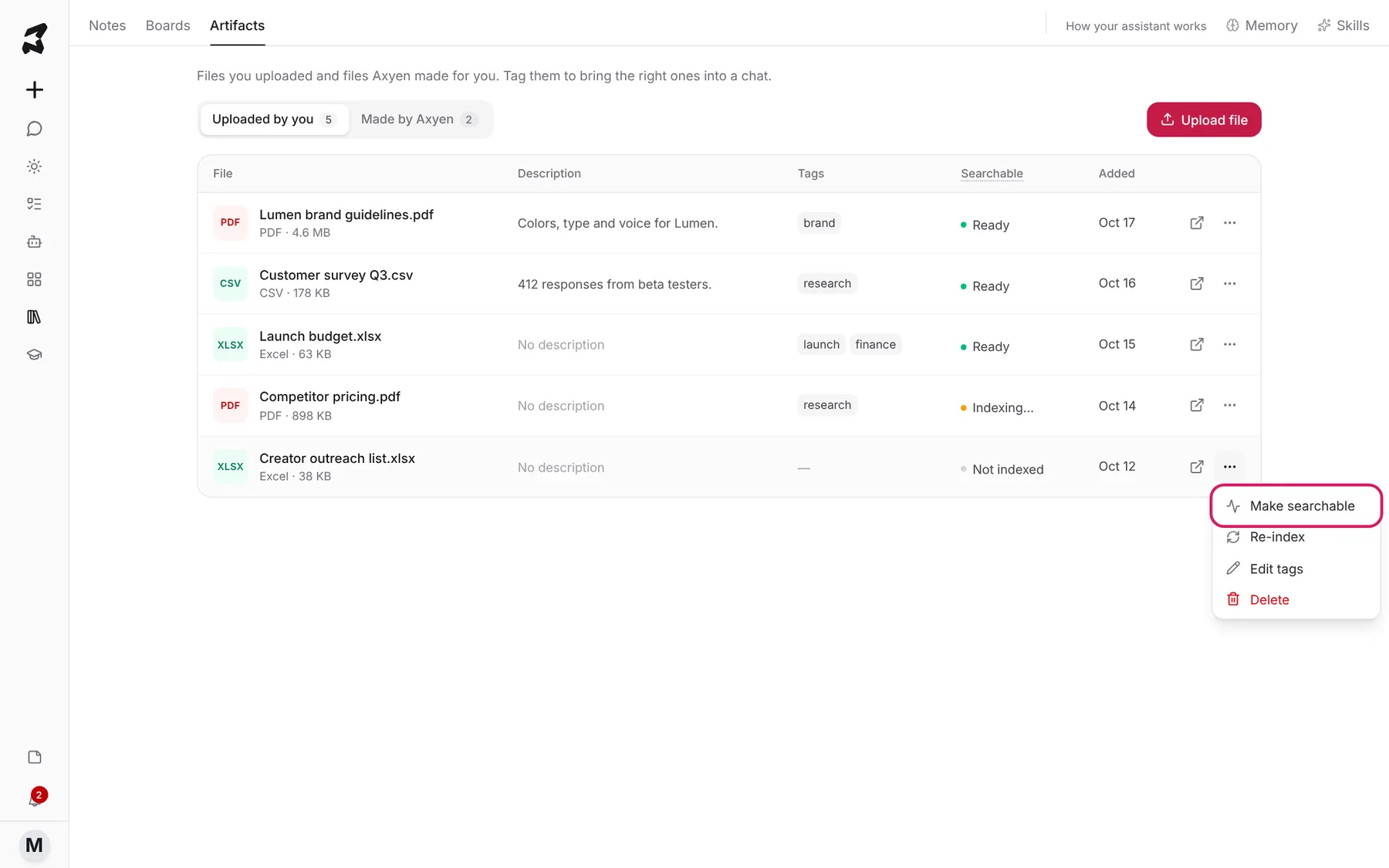This screenshot has width=1389, height=868.
Task: Click the robot assistant icon in the sidebar
Action: (x=34, y=241)
